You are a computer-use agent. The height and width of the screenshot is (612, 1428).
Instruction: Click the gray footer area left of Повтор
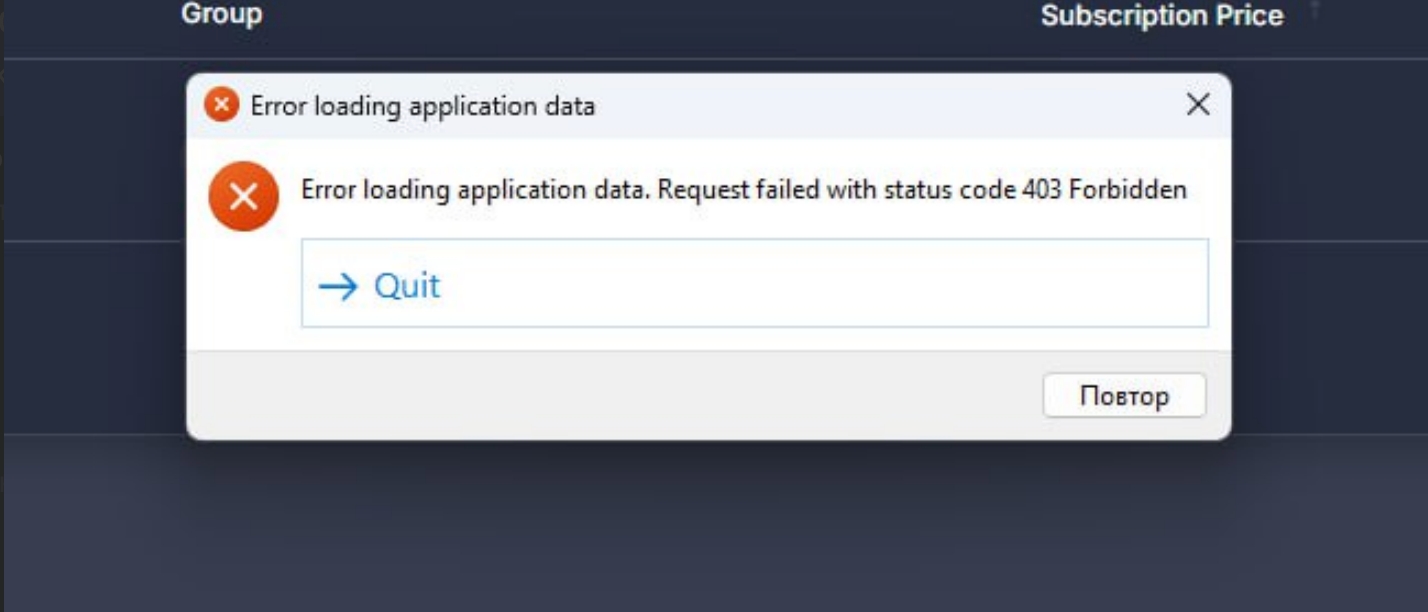coord(600,395)
